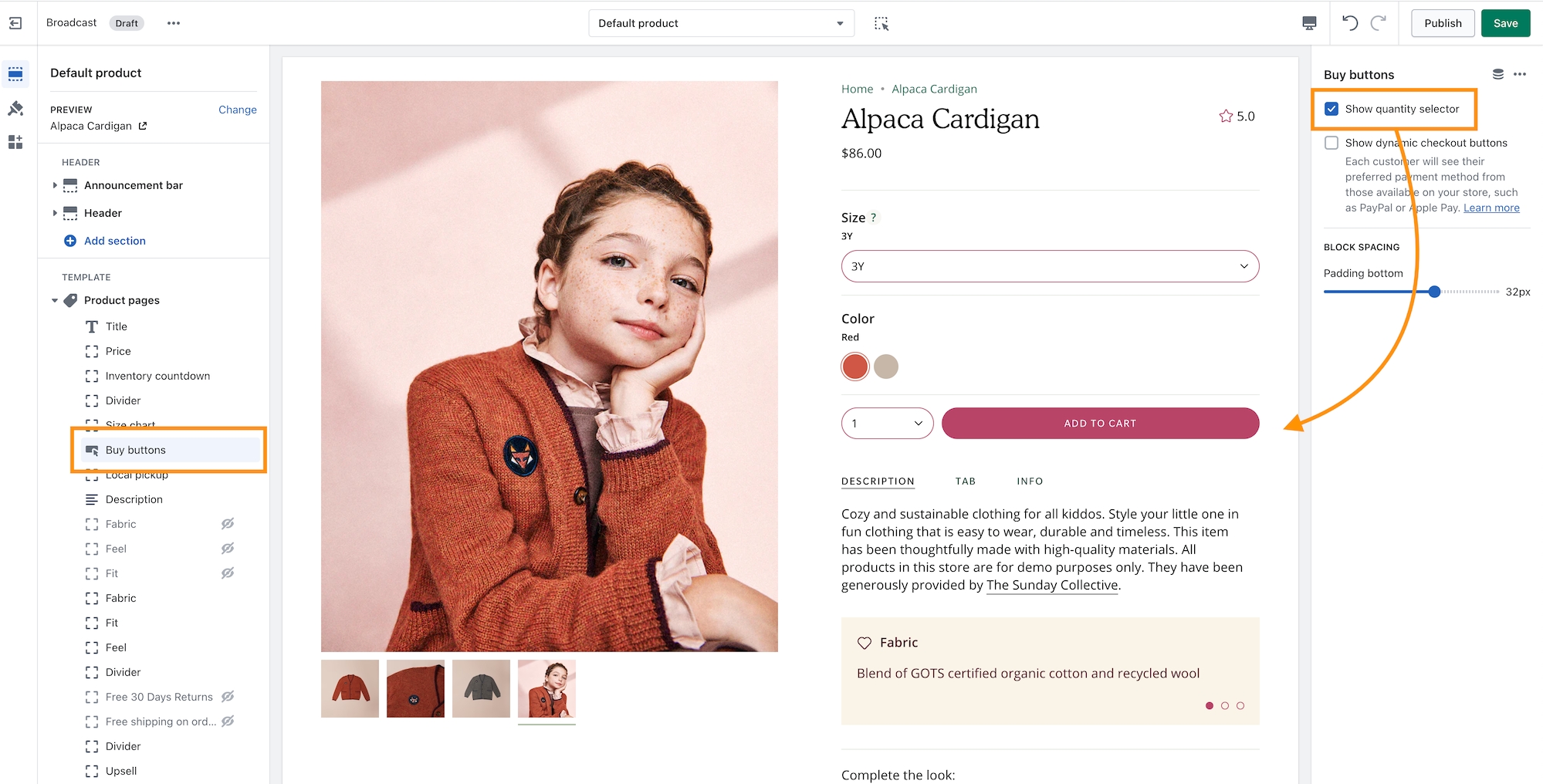Open the three-dot menu beside Draft

(174, 23)
